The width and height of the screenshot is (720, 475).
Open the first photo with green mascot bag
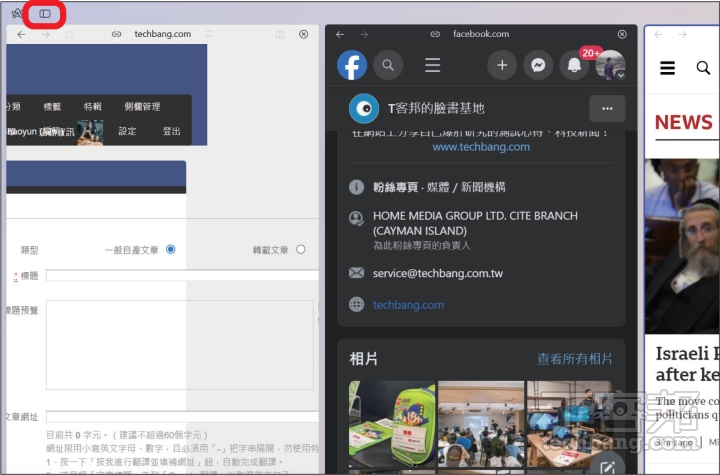[x=392, y=424]
